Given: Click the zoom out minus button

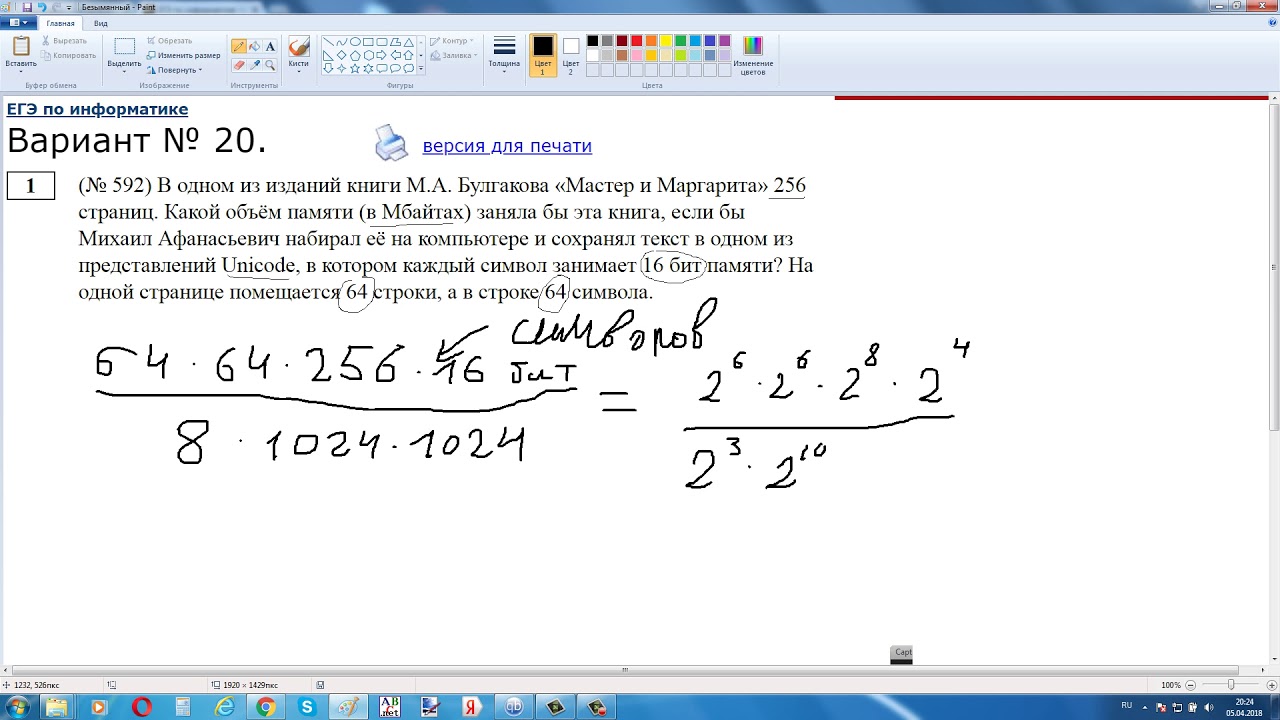Looking at the screenshot, I should click(x=1190, y=685).
